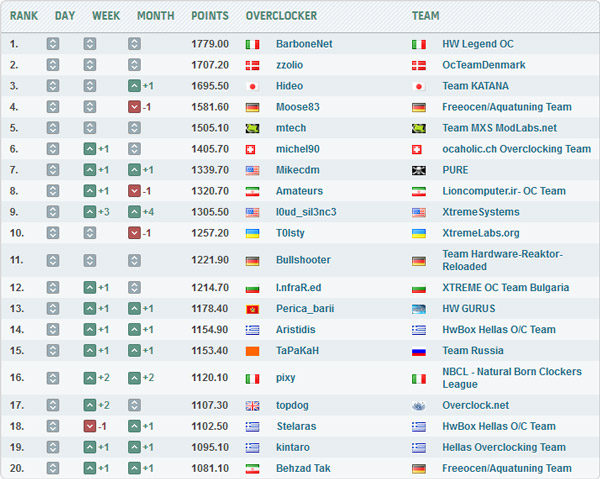Select the 1081.10 points value
The height and width of the screenshot is (479, 600).
tap(210, 468)
